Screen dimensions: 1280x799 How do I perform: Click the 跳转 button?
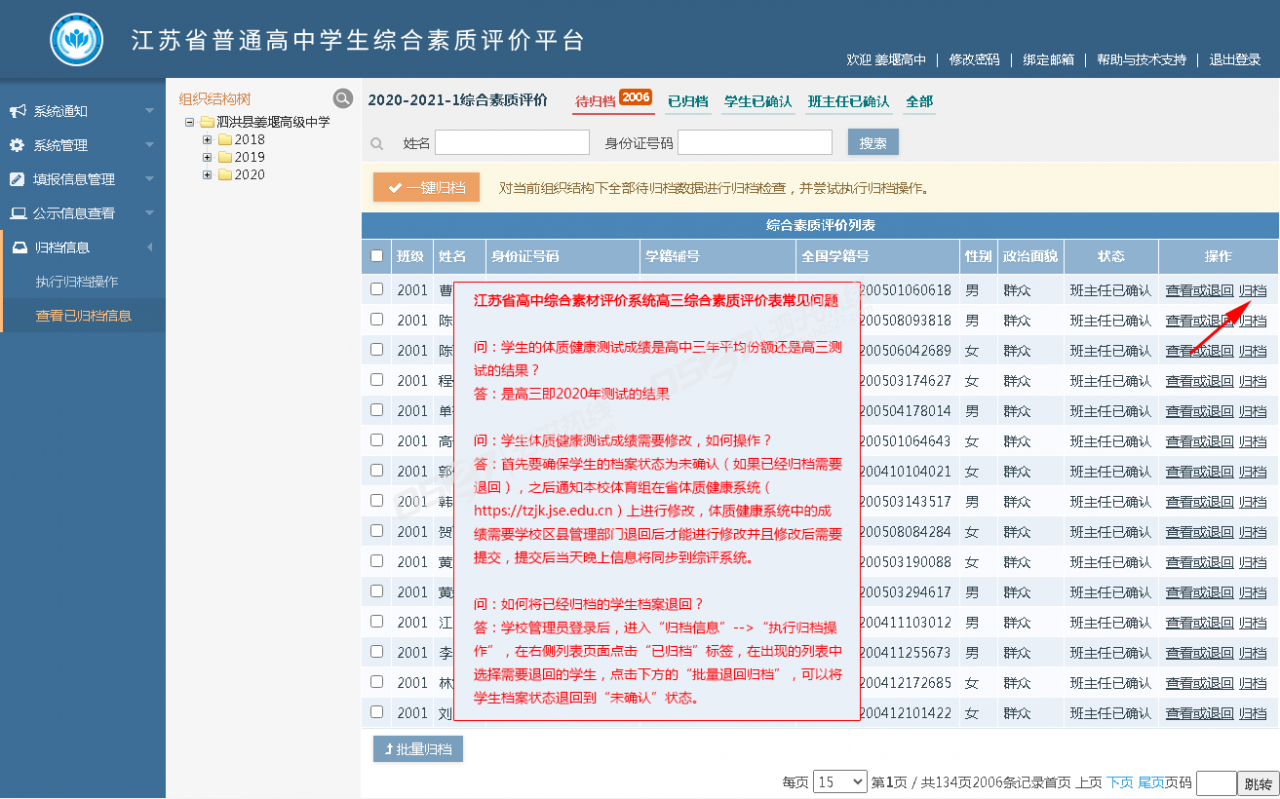pos(1258,783)
